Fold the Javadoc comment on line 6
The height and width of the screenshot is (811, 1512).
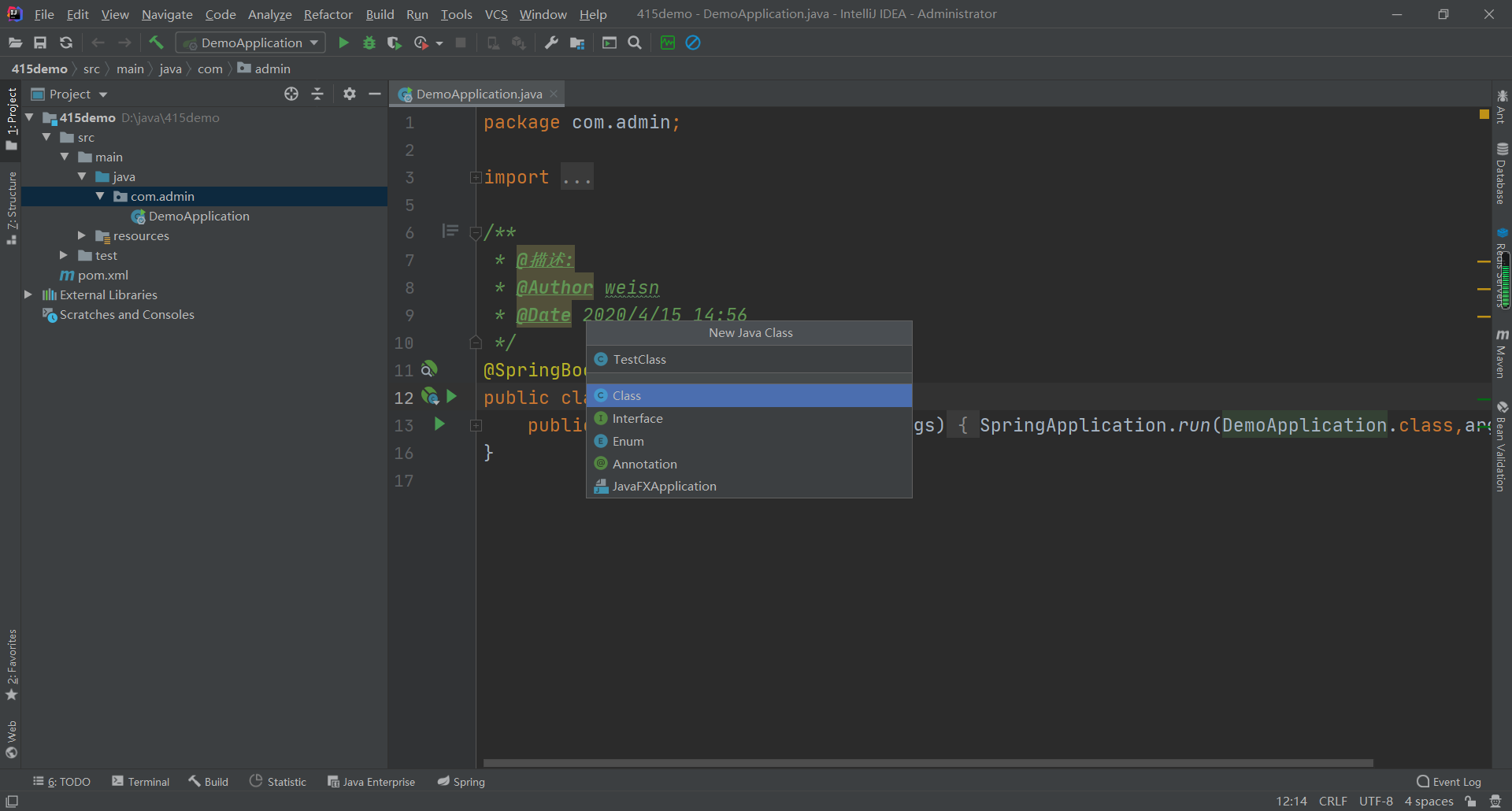476,233
